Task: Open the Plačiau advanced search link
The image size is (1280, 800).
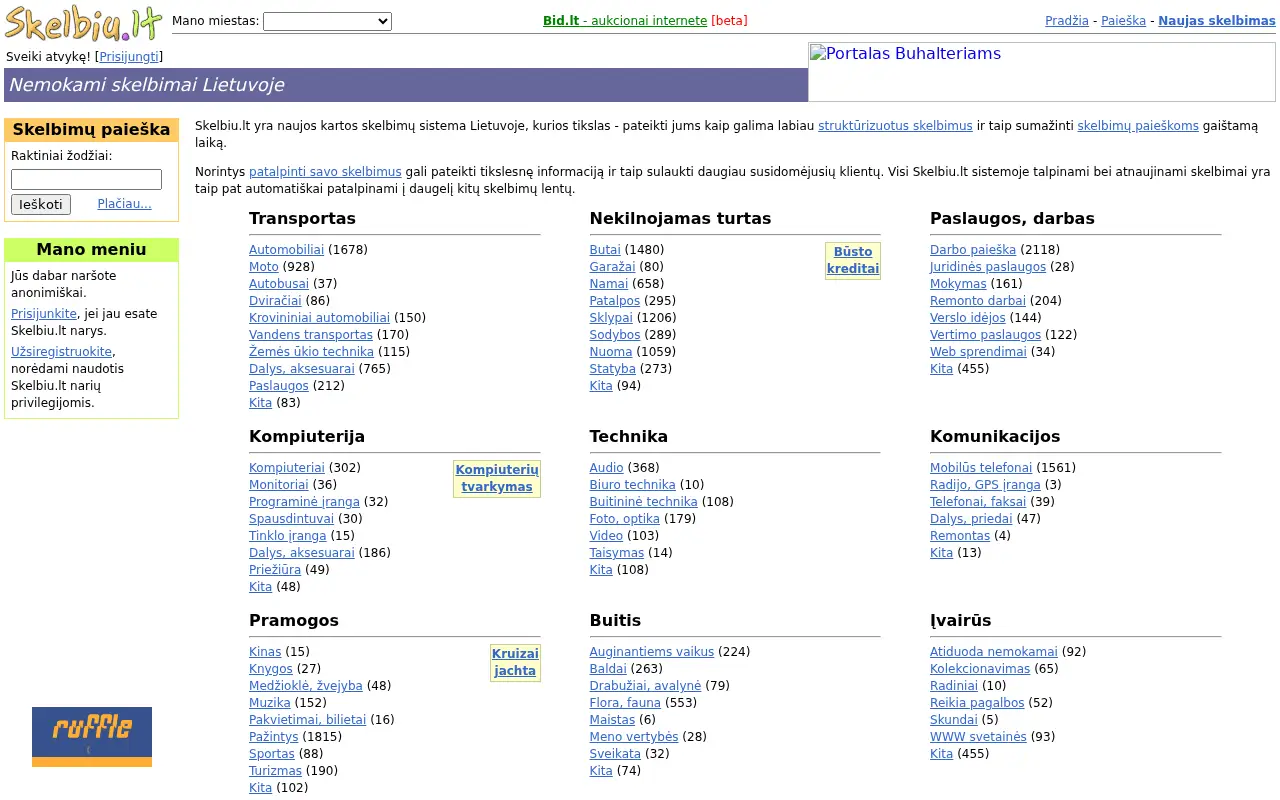Action: point(124,204)
